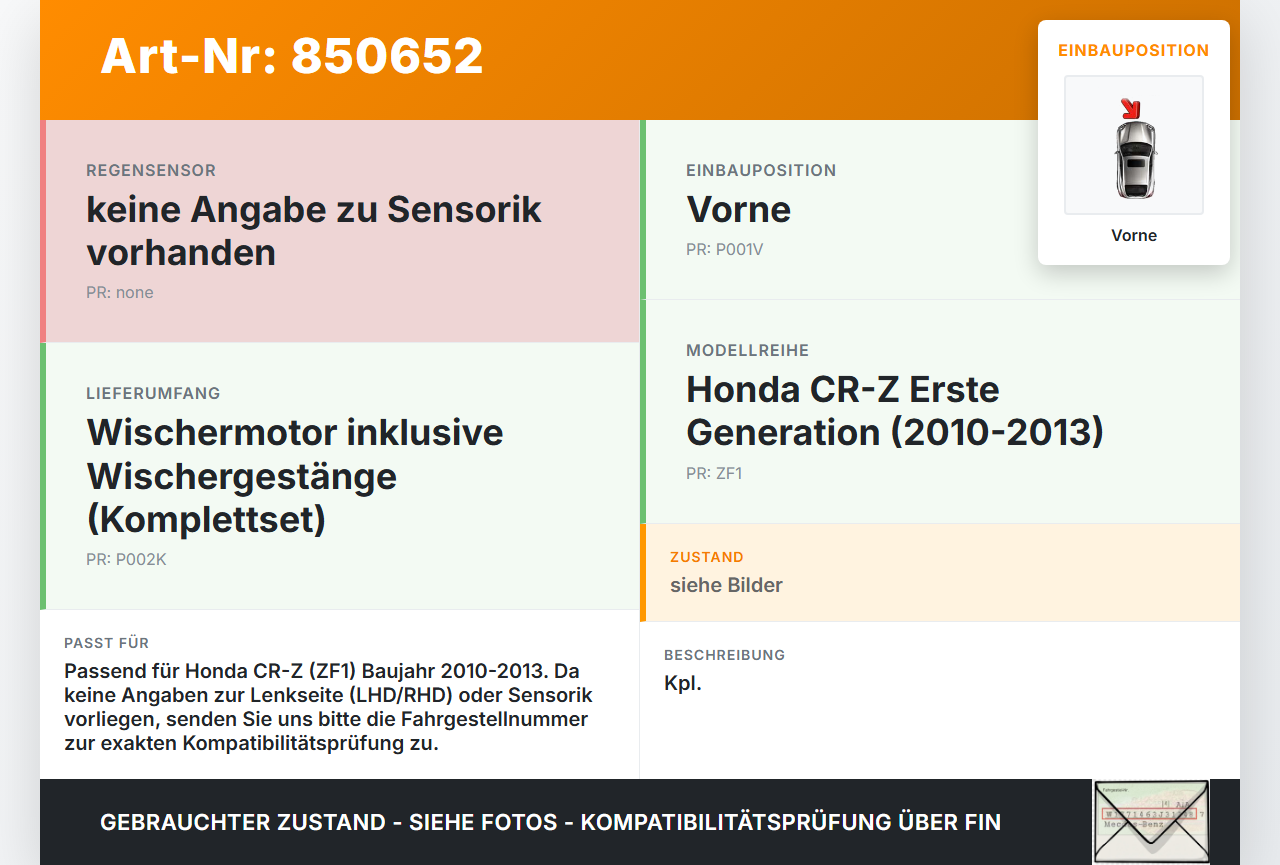Click the Zustand siehe Bilder box
The width and height of the screenshot is (1280, 865).
pyautogui.click(x=940, y=572)
